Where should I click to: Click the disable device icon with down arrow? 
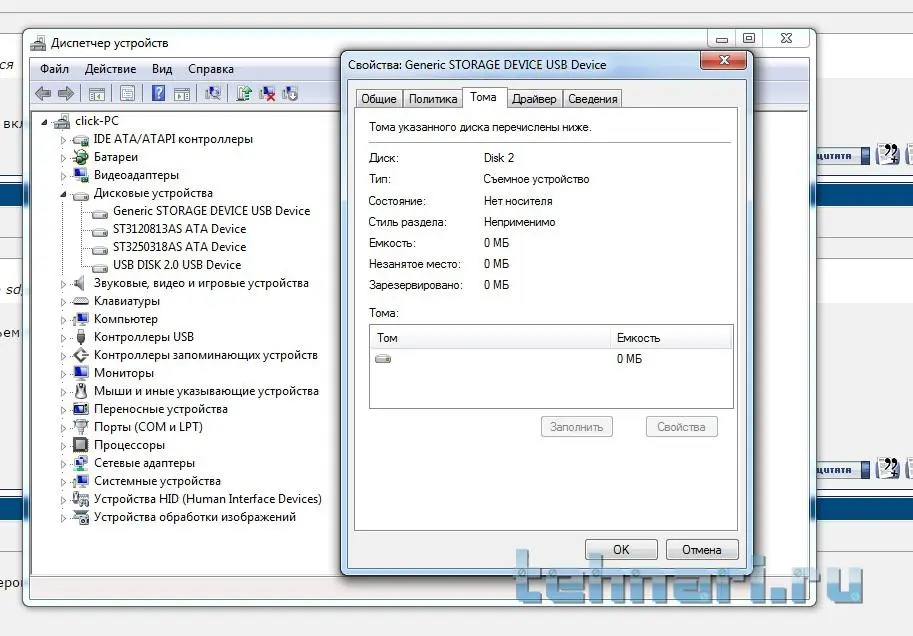coord(290,93)
